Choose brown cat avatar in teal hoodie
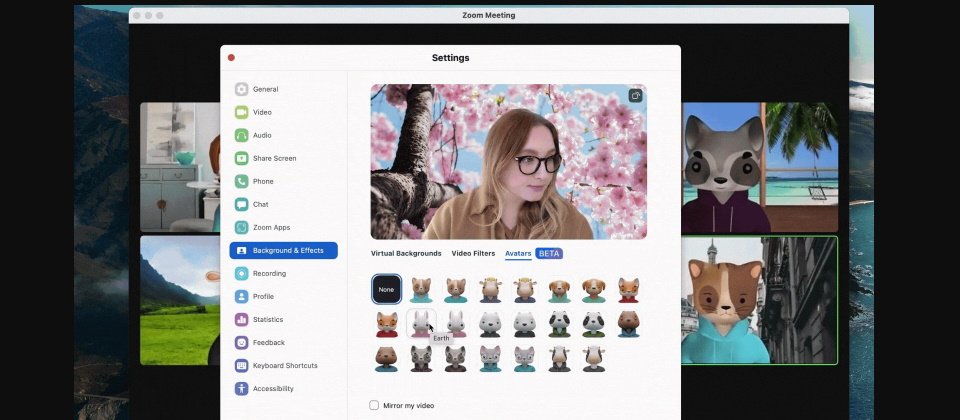 421,290
